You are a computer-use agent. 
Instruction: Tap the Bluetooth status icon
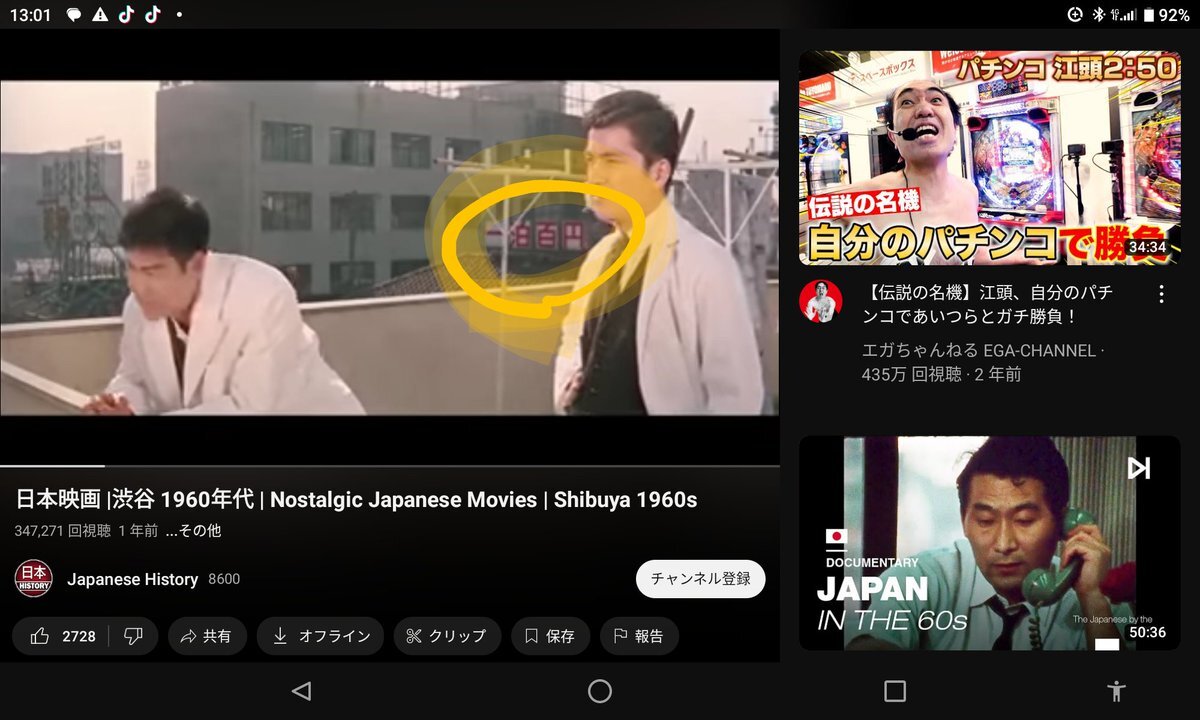point(1097,15)
